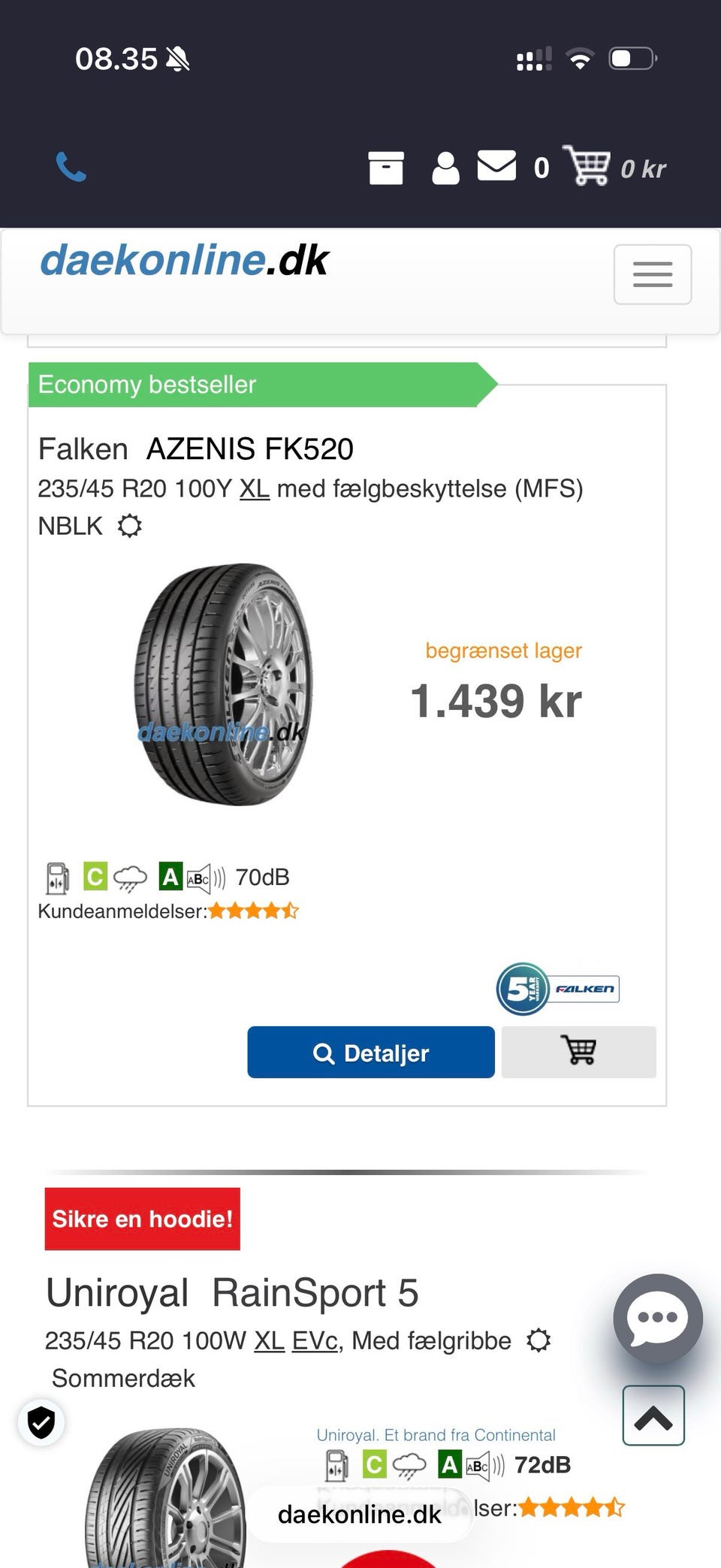Click the Detaljer button for Falken tire

(371, 1053)
